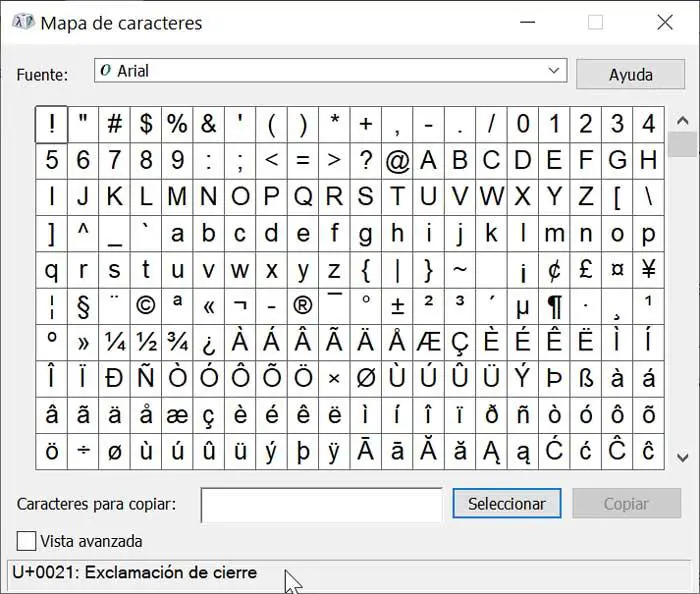Select the inverted question mark ¿
The width and height of the screenshot is (700, 594).
pos(208,343)
